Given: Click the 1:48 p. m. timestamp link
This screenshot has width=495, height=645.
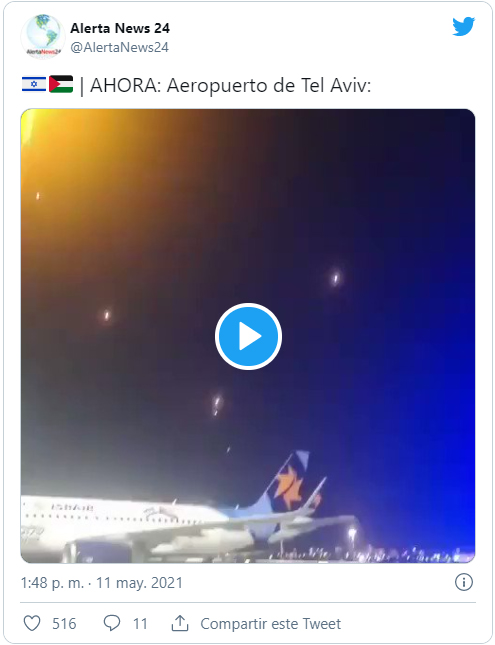Looking at the screenshot, I should point(52,583).
